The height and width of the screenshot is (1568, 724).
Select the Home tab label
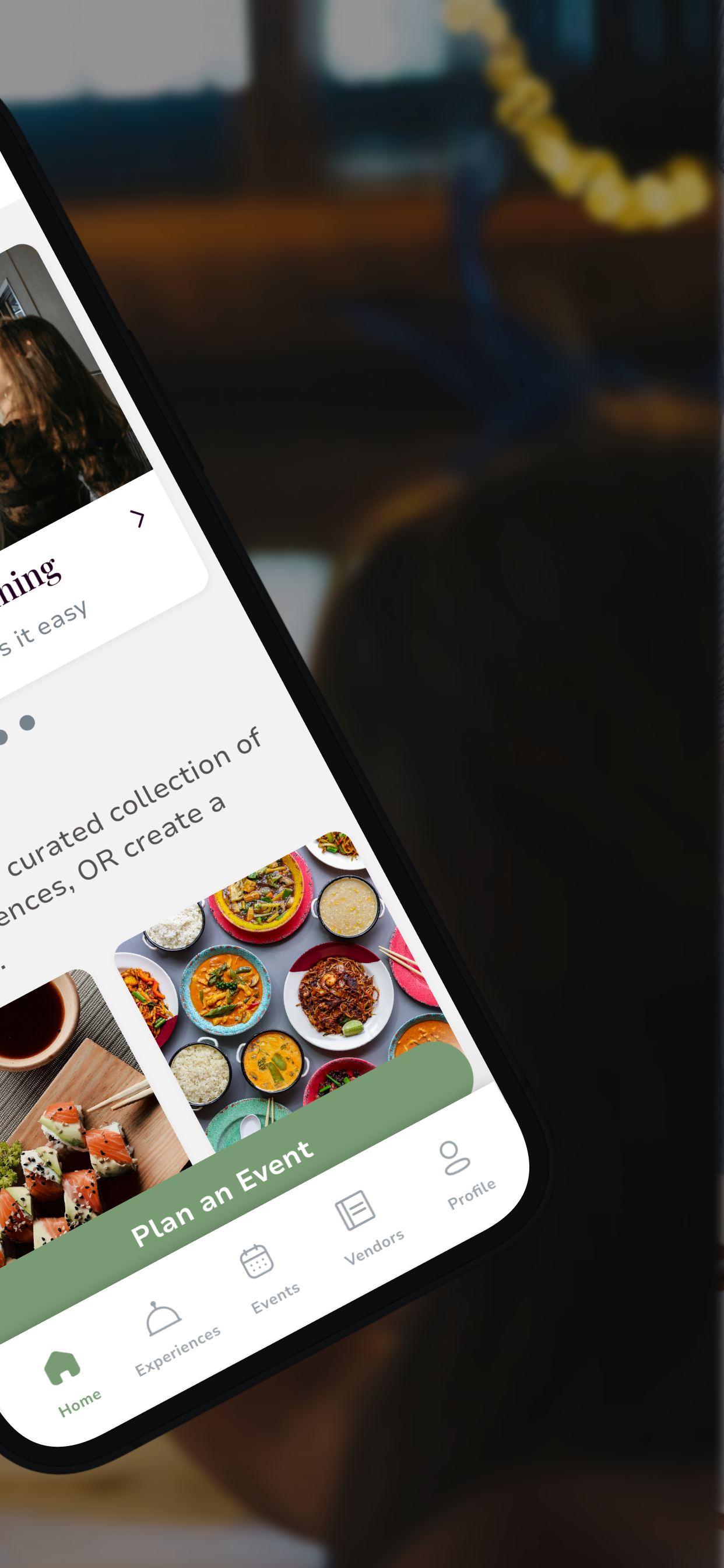(80, 1403)
